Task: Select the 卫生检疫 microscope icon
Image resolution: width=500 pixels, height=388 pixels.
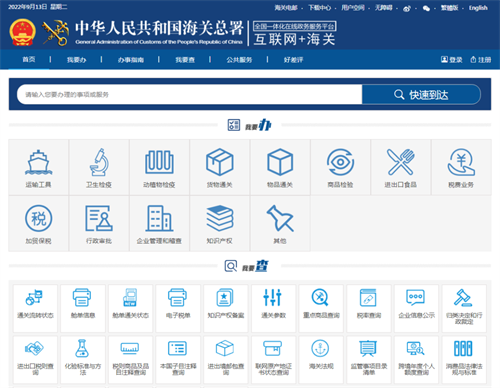Action: (99, 162)
